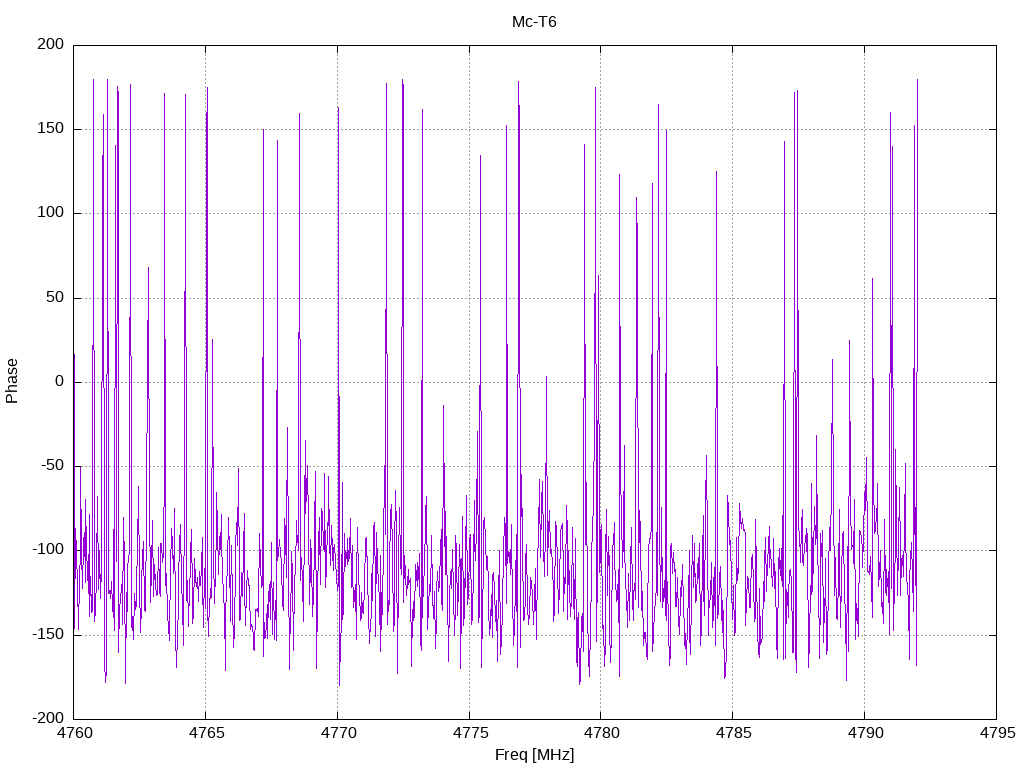Click the 100 y-axis tick label
Viewport: 1024px width, 768px height.
point(51,213)
